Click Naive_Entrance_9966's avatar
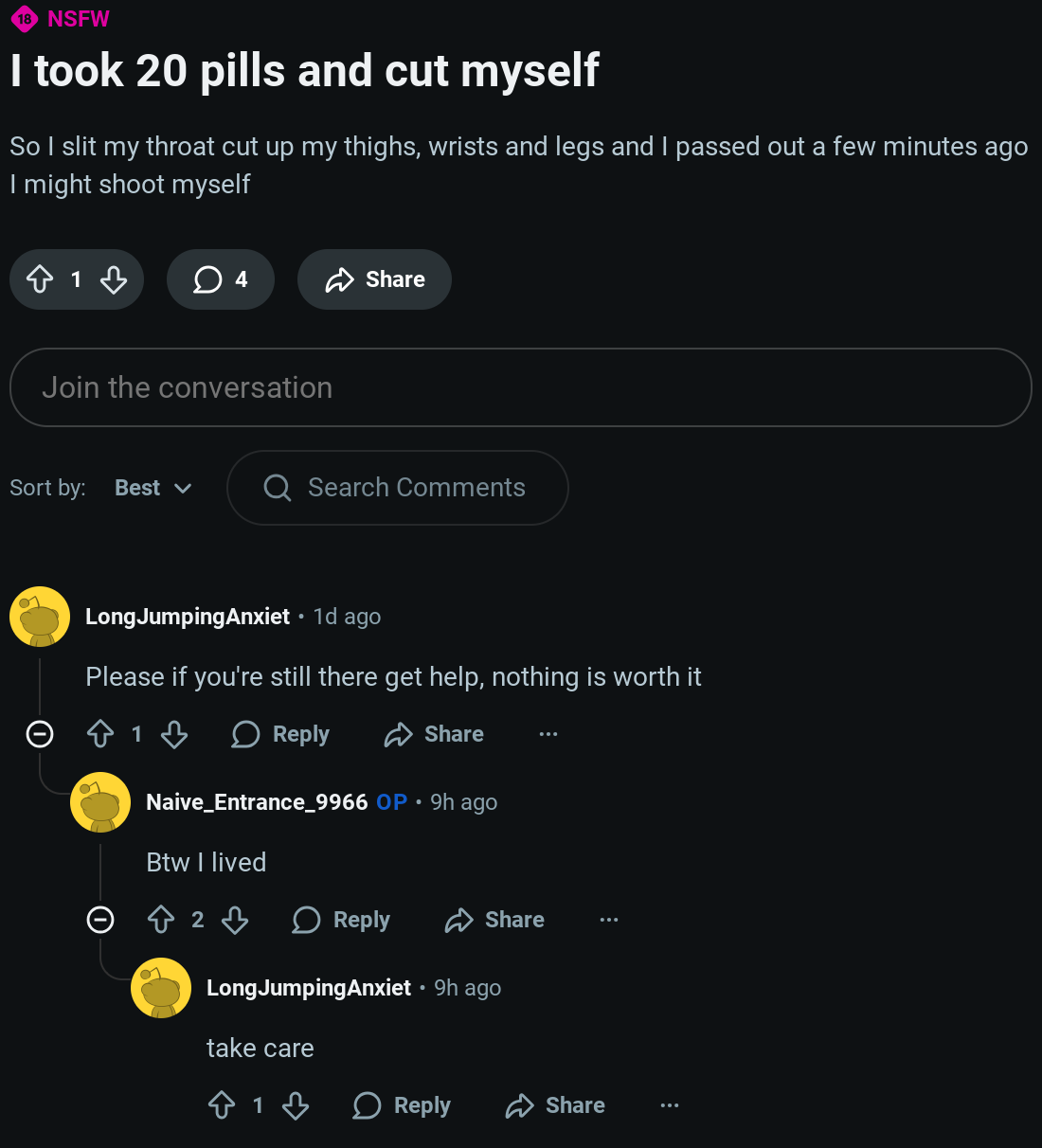This screenshot has width=1042, height=1148. tap(100, 802)
